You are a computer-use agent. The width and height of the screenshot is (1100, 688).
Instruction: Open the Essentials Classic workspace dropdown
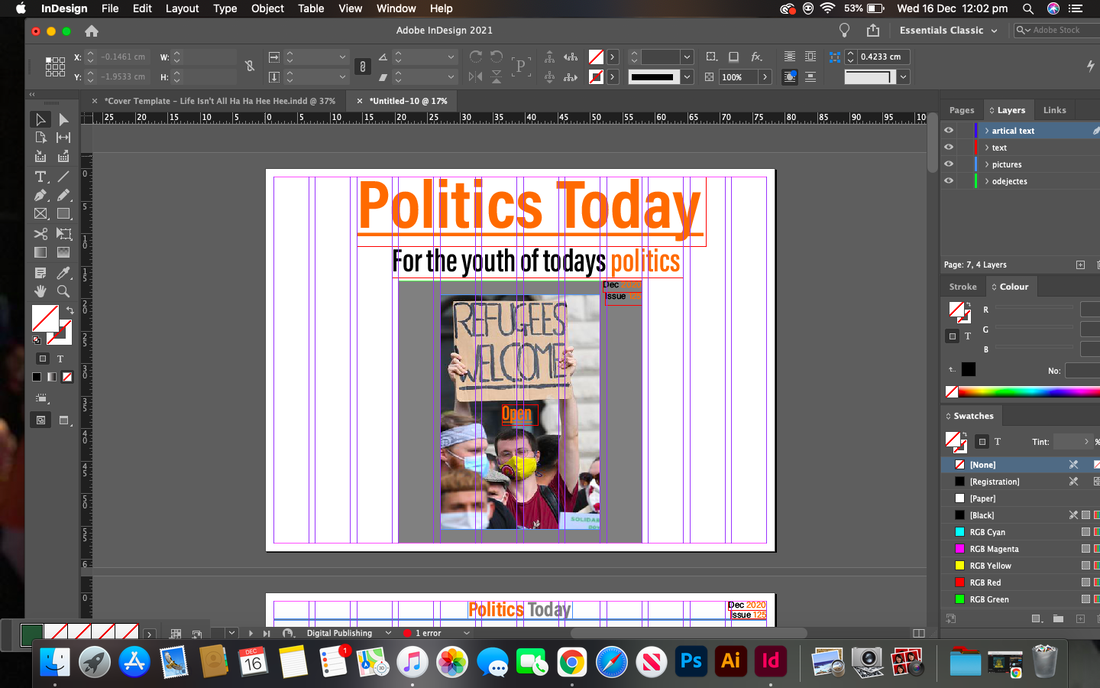(948, 30)
